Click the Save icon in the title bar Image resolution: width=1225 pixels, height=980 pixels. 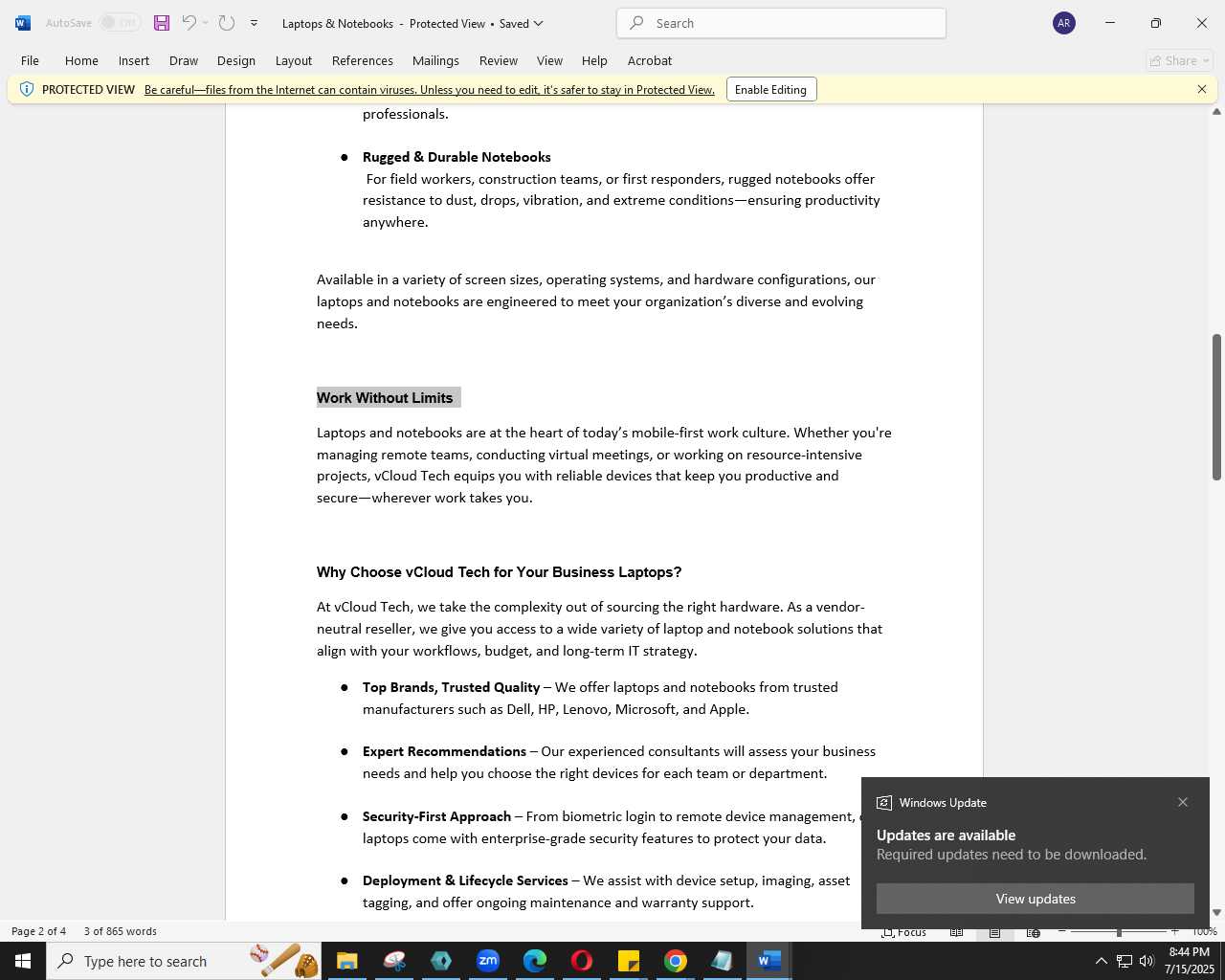point(162,23)
